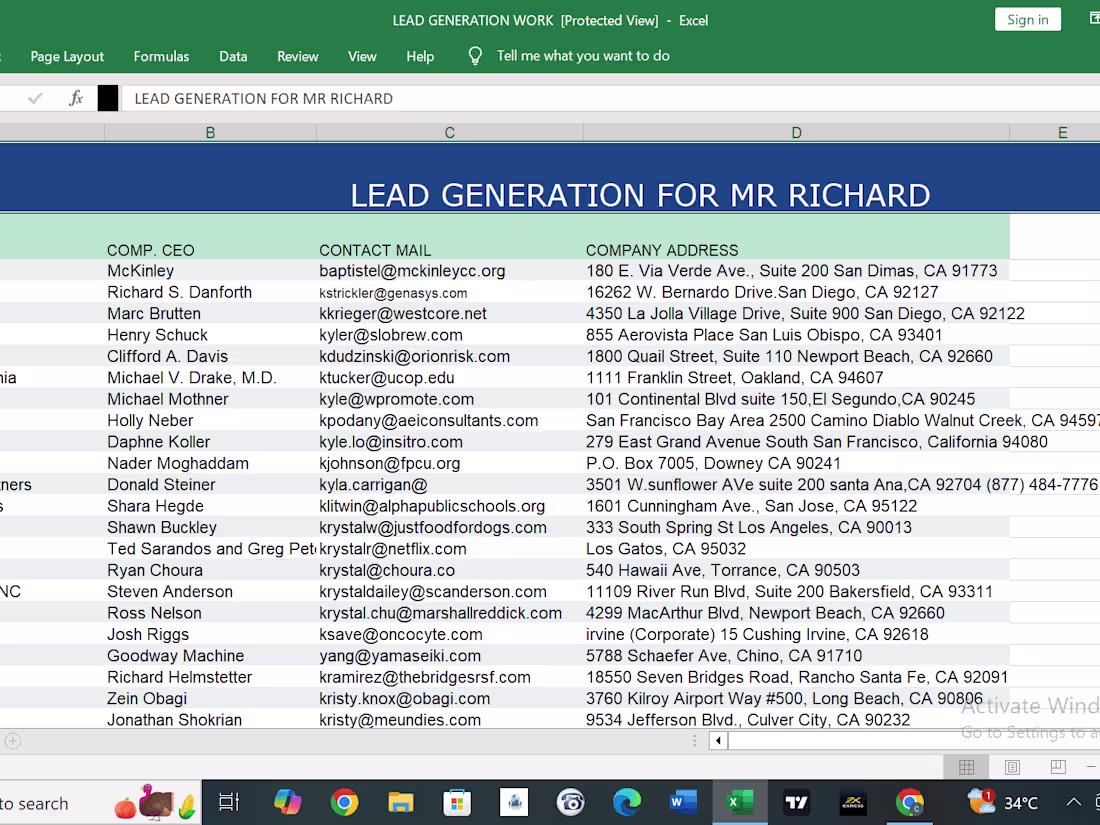Switch to the Data ribbon tab
This screenshot has width=1100, height=825.
pos(233,56)
